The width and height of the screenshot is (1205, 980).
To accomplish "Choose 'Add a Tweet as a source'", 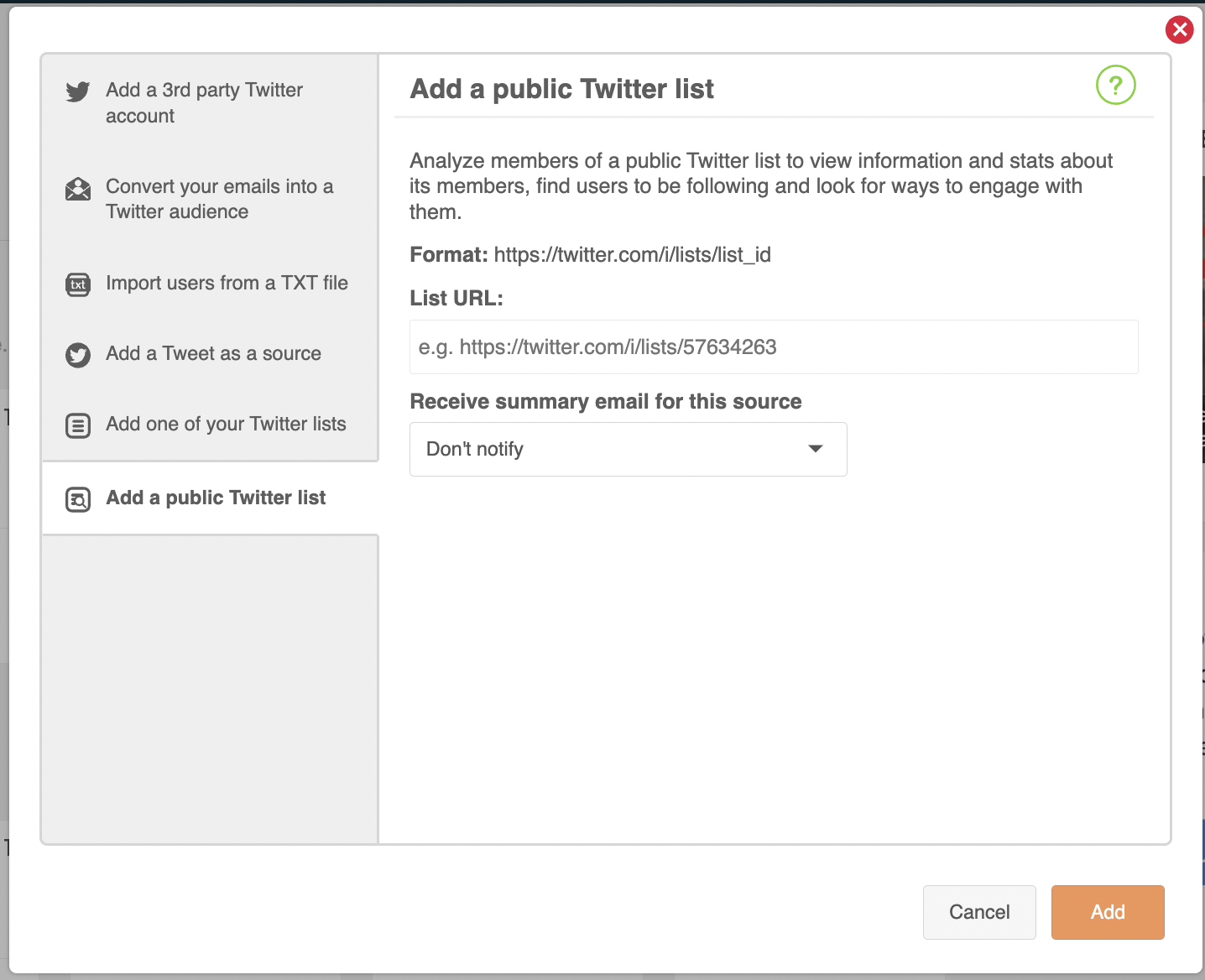I will (x=210, y=353).
